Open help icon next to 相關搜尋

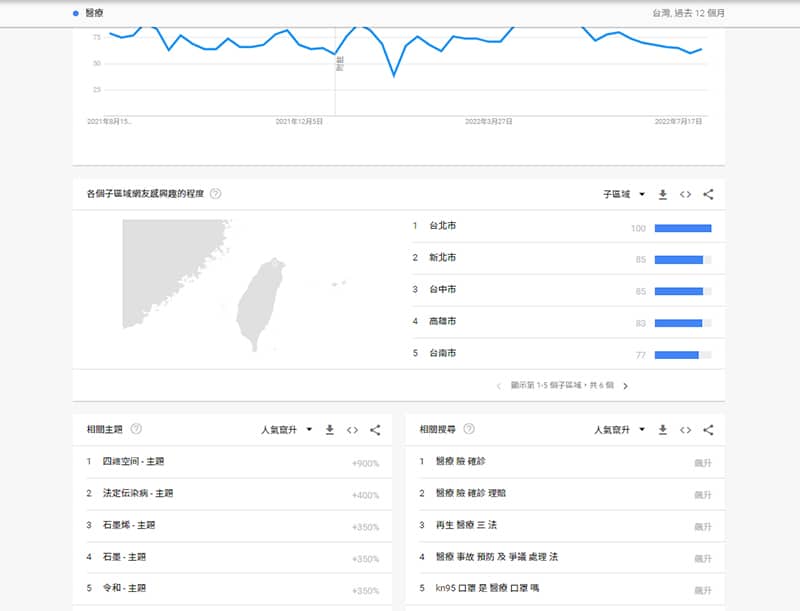pos(469,429)
